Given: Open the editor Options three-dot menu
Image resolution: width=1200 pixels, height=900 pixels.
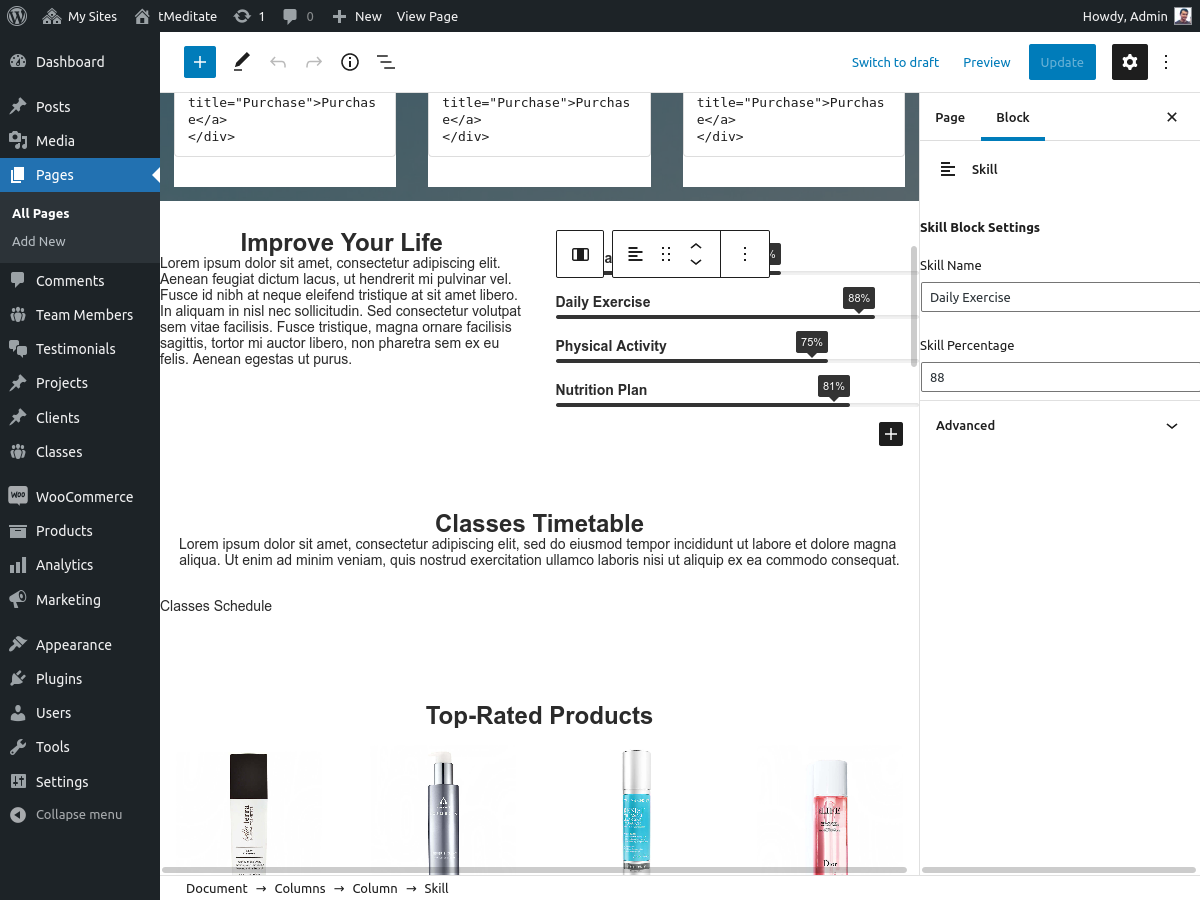Looking at the screenshot, I should click(x=1166, y=62).
